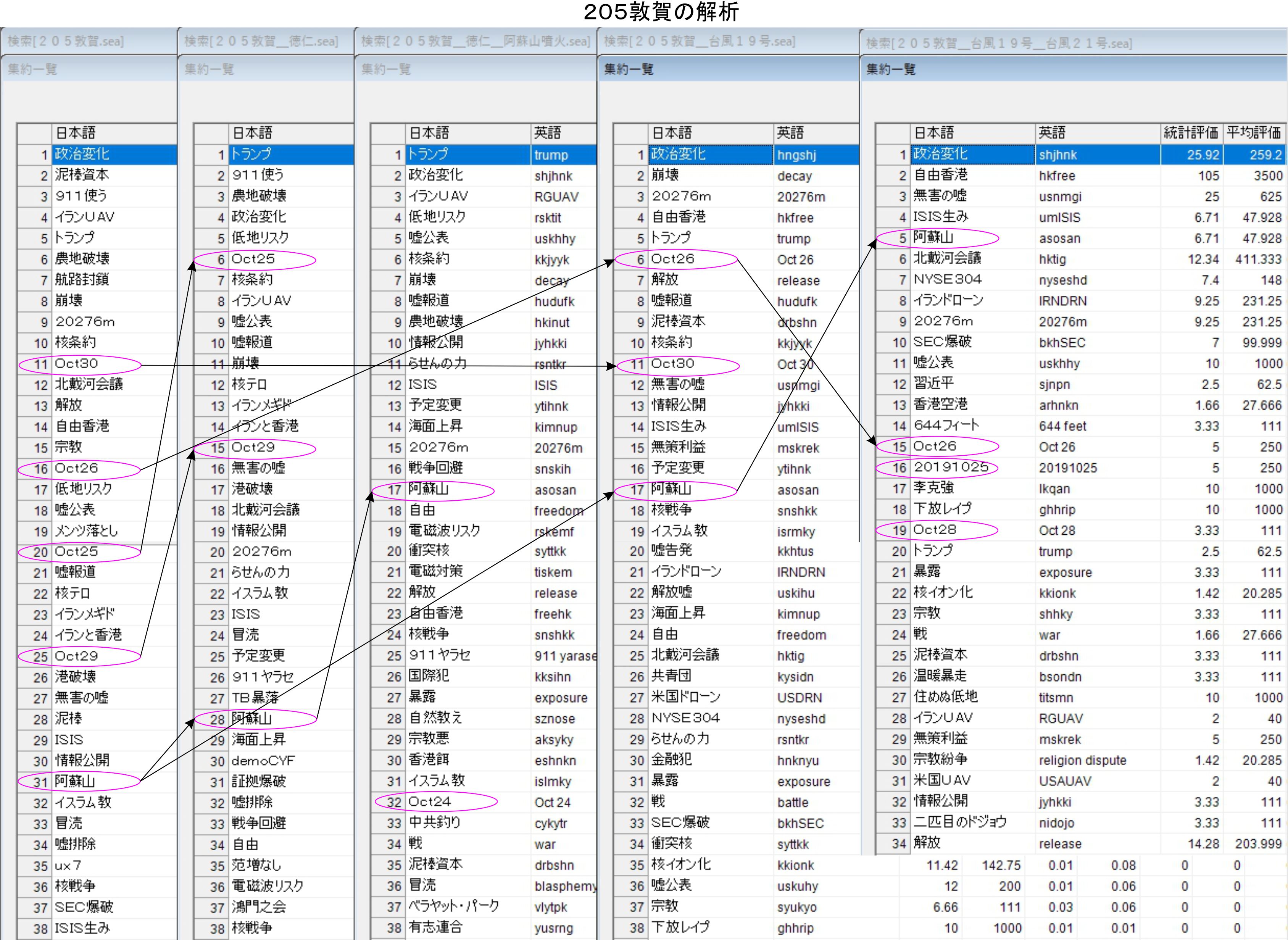Select highlighted 政治変化 row in first list
Image resolution: width=1288 pixels, height=940 pixels.
82,154
